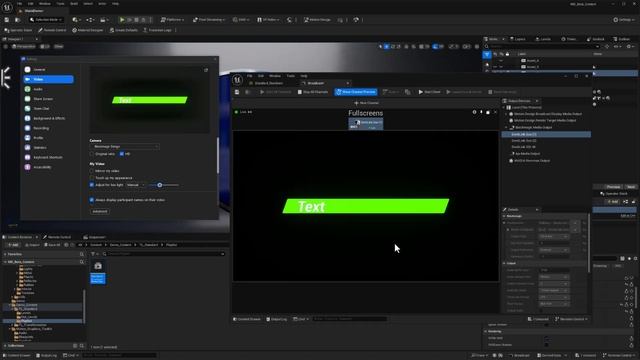Open Recording in the Zoom settings sidebar
Screen dimensions: 640x360
48,128
